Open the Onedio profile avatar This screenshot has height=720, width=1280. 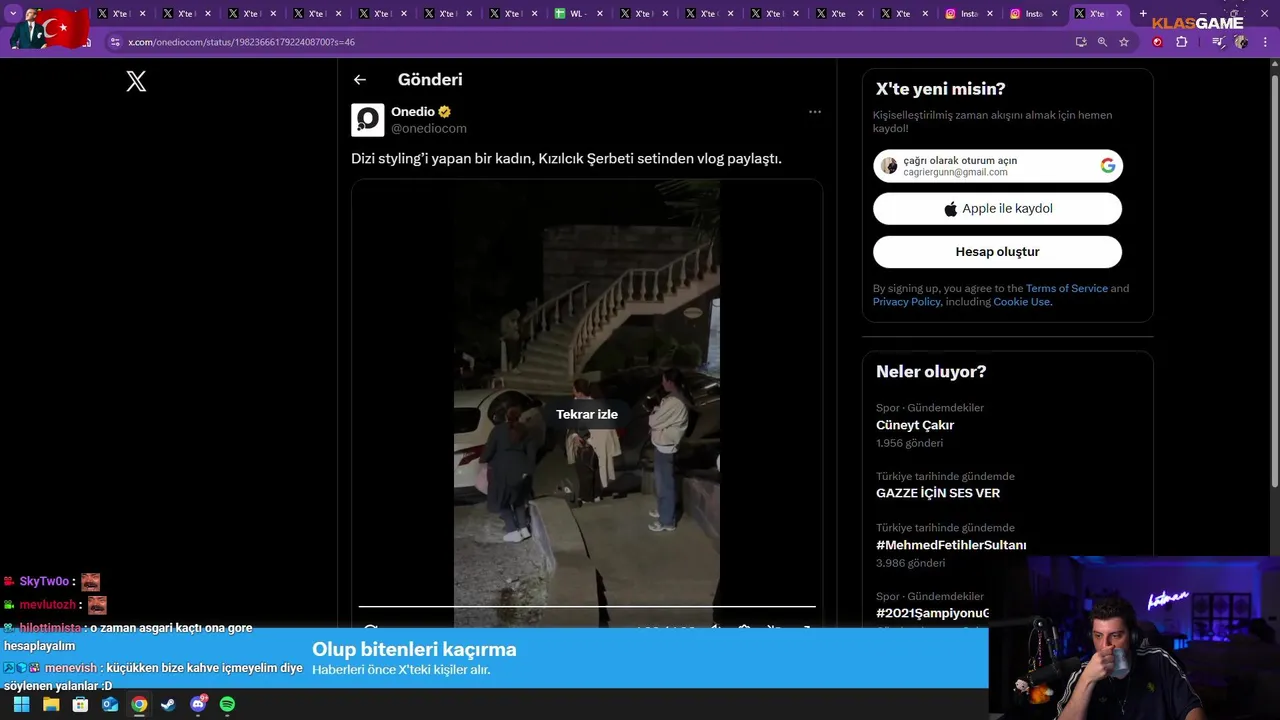click(x=368, y=120)
